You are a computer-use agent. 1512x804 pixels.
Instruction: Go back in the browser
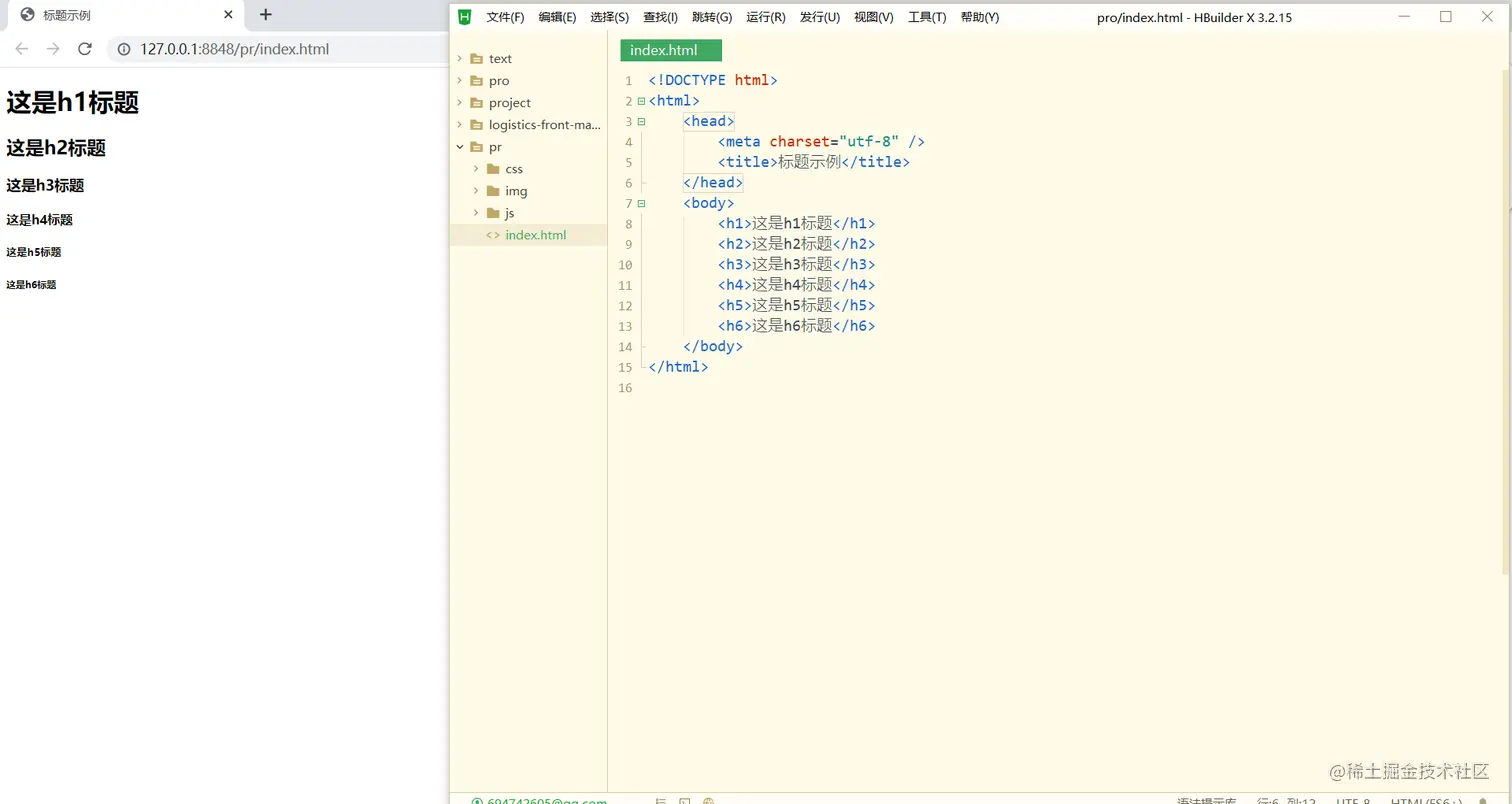click(x=22, y=49)
